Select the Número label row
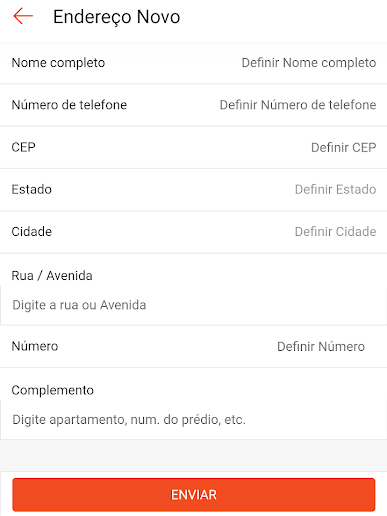The width and height of the screenshot is (387, 516). pyautogui.click(x=193, y=346)
